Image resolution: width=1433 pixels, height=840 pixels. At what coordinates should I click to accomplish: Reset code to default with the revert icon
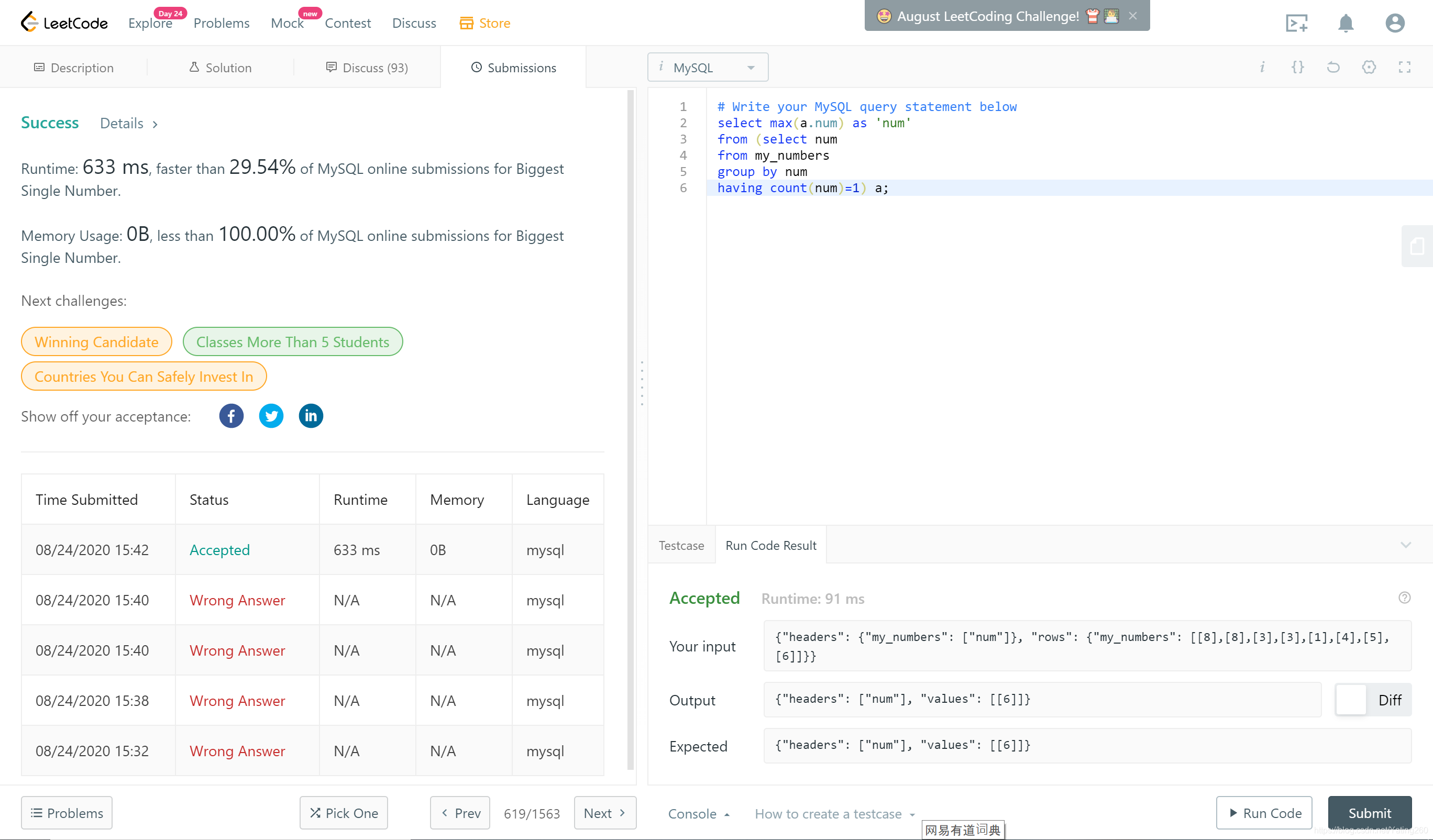pos(1333,68)
